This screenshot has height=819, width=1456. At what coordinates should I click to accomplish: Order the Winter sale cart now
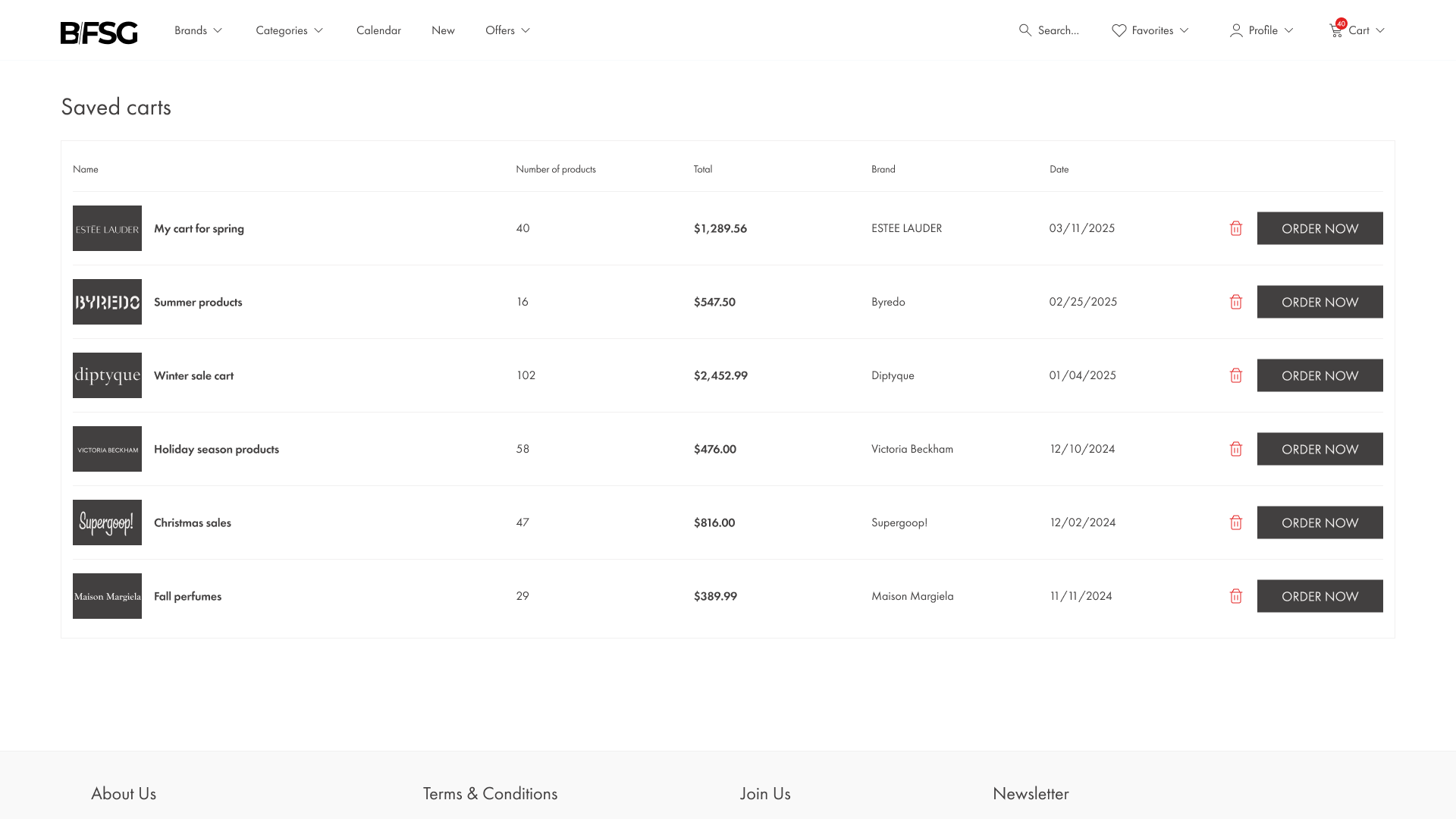pos(1319,375)
